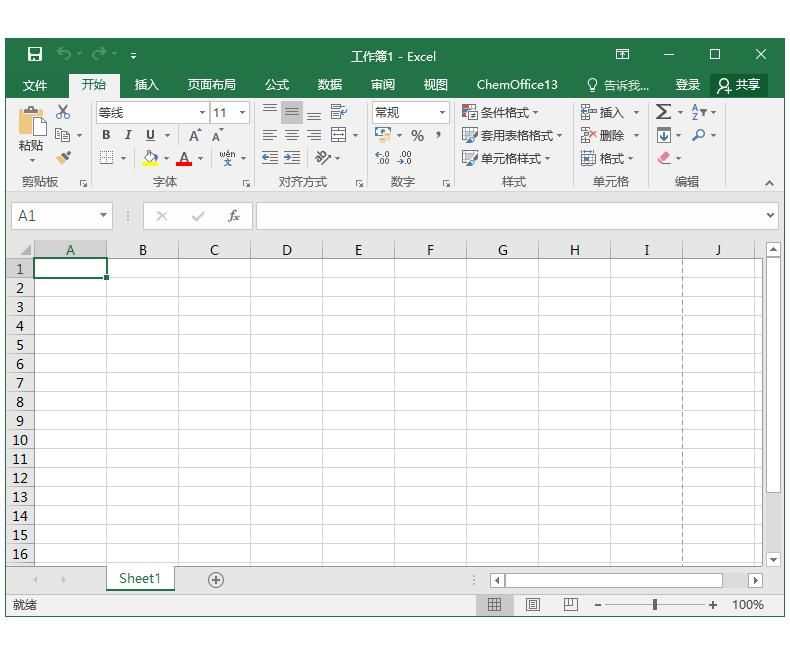Open the 文件 menu
This screenshot has width=790, height=657.
click(x=35, y=85)
